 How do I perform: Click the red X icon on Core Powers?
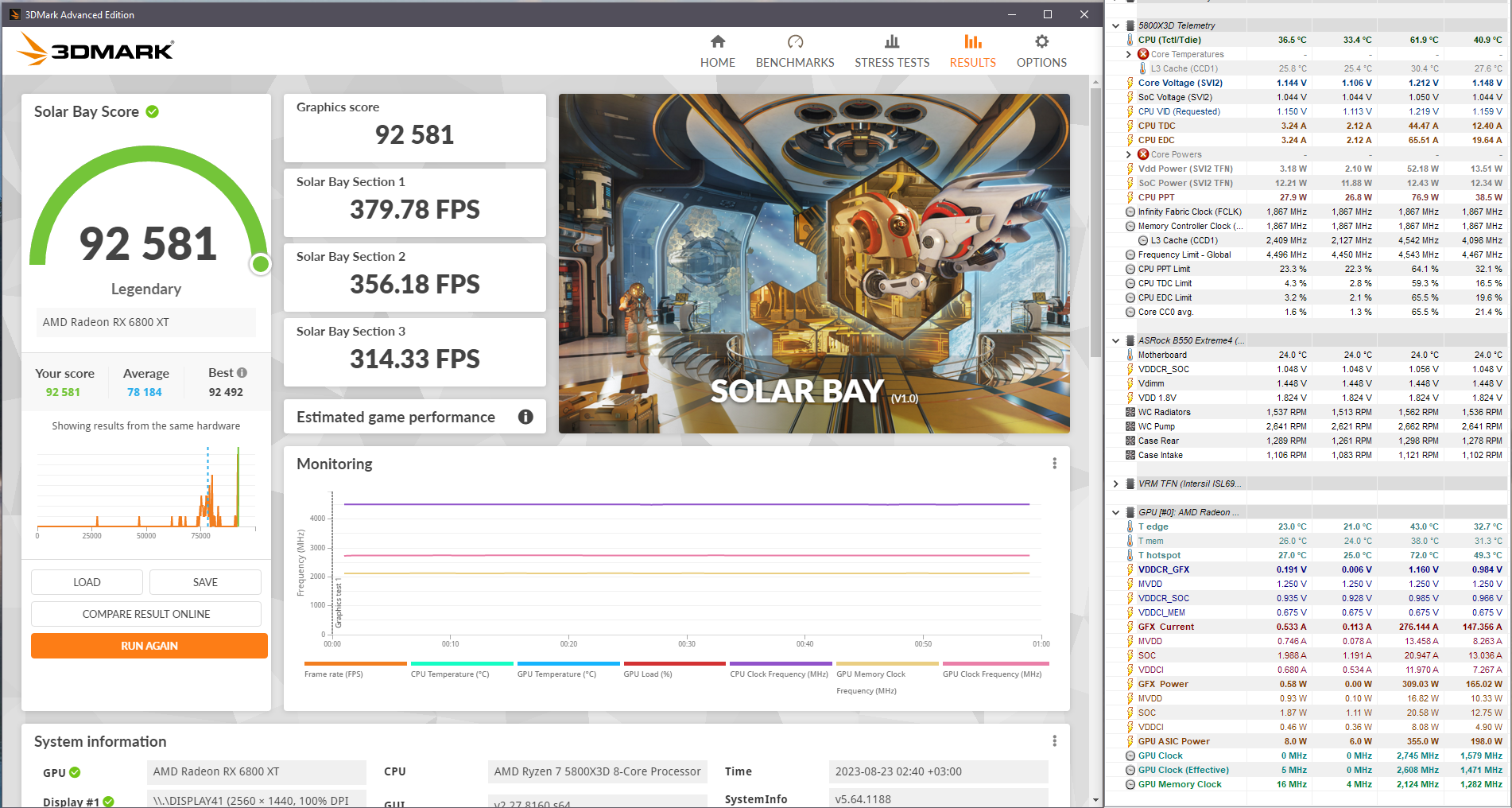(x=1143, y=154)
